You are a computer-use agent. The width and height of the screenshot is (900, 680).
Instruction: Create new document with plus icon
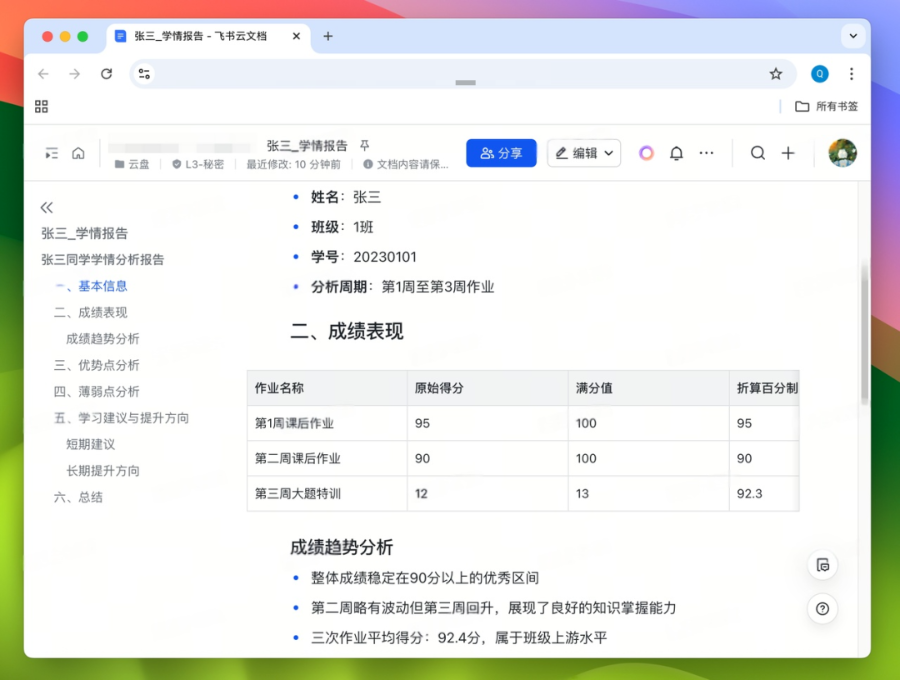pyautogui.click(x=788, y=153)
